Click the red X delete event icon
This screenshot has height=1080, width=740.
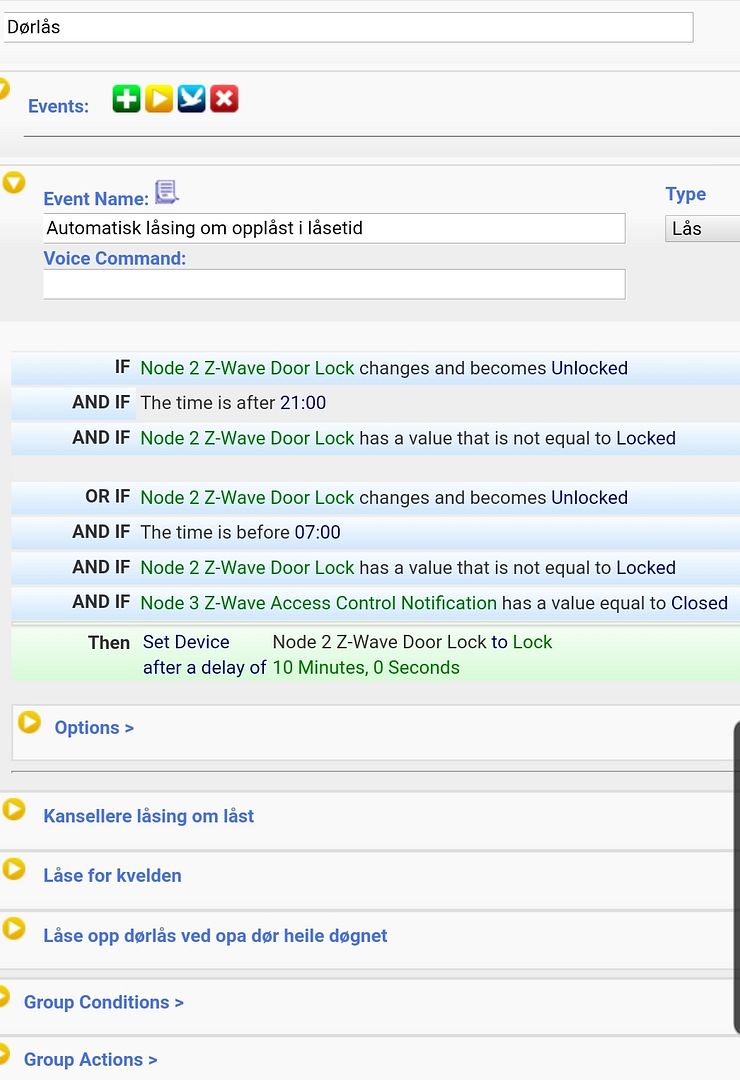click(x=224, y=99)
